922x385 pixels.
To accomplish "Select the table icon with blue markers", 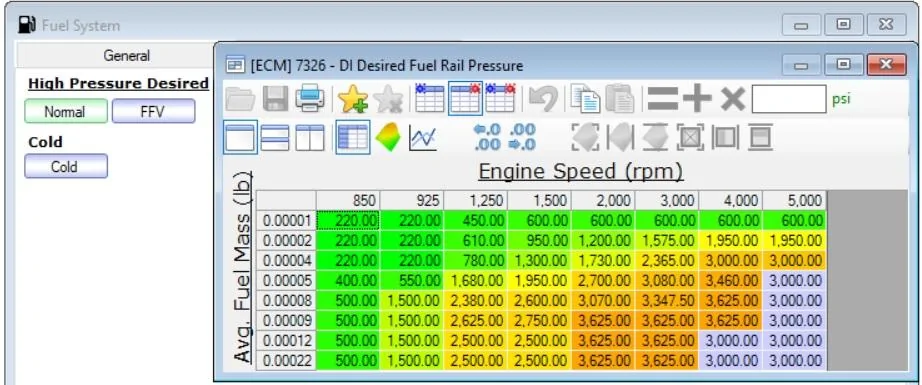I will click(429, 98).
